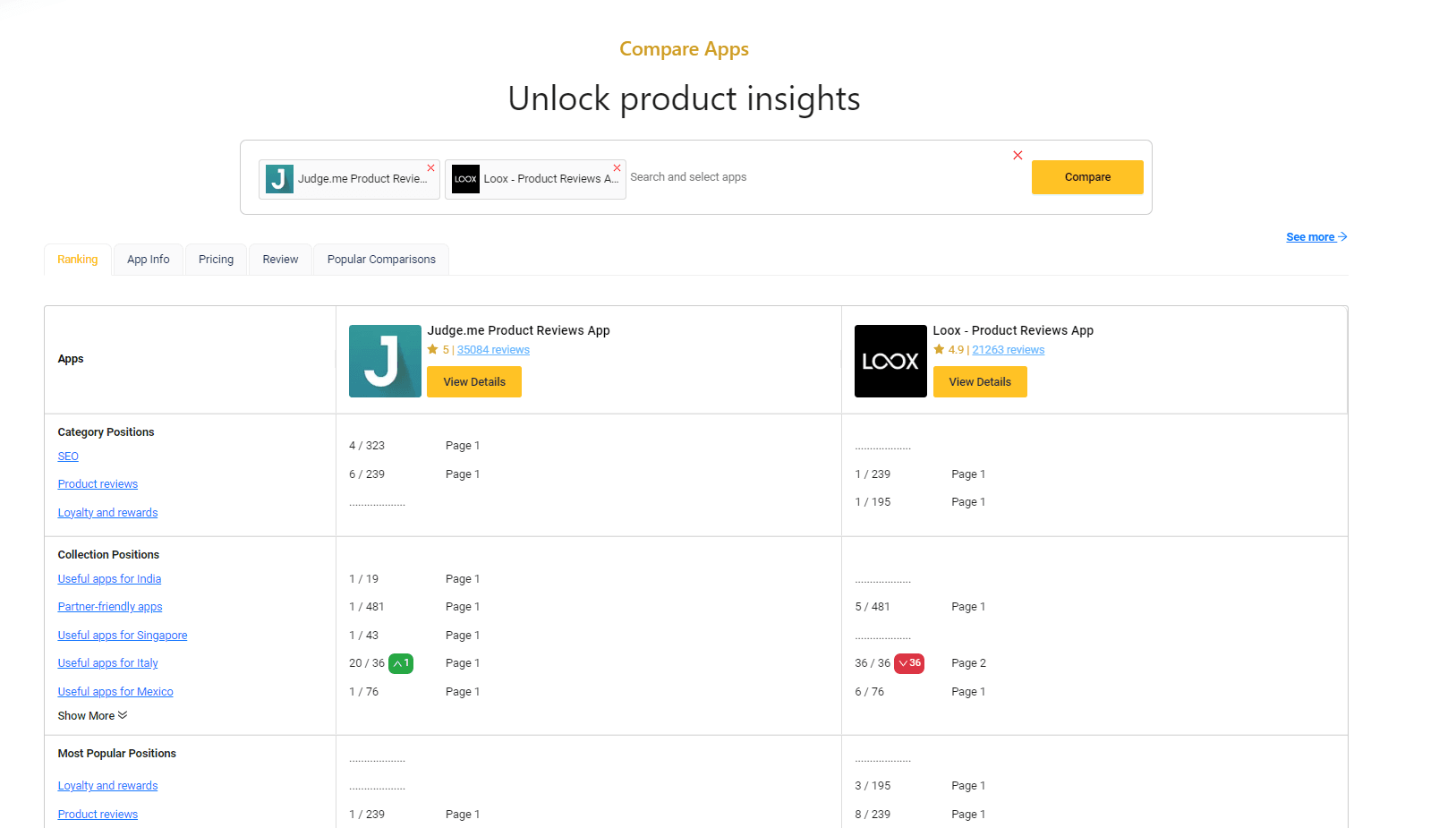Select the 1 / 19 India rank
Image resolution: width=1456 pixels, height=828 pixels.
(x=364, y=579)
